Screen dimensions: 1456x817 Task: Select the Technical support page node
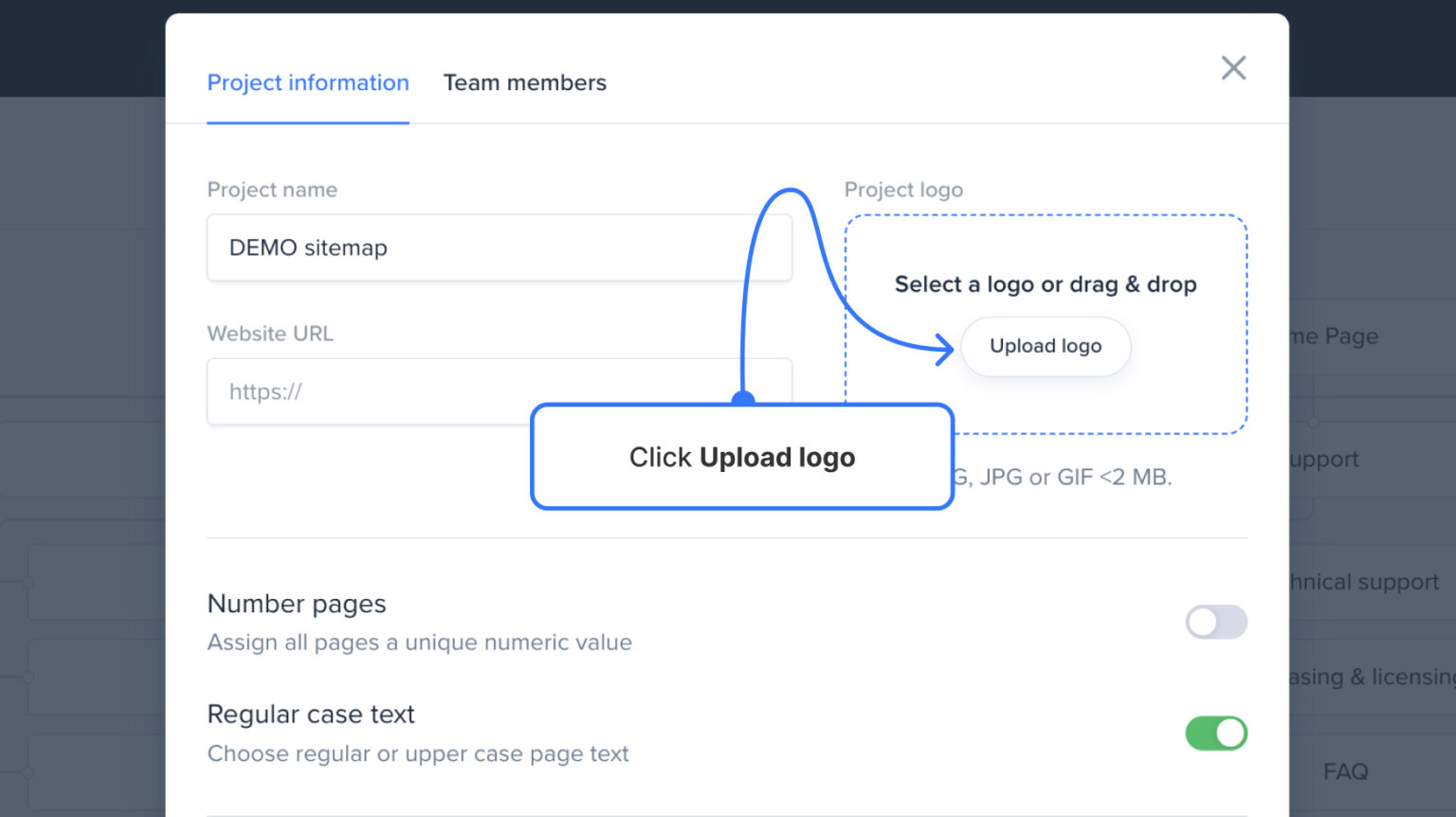(x=1365, y=581)
